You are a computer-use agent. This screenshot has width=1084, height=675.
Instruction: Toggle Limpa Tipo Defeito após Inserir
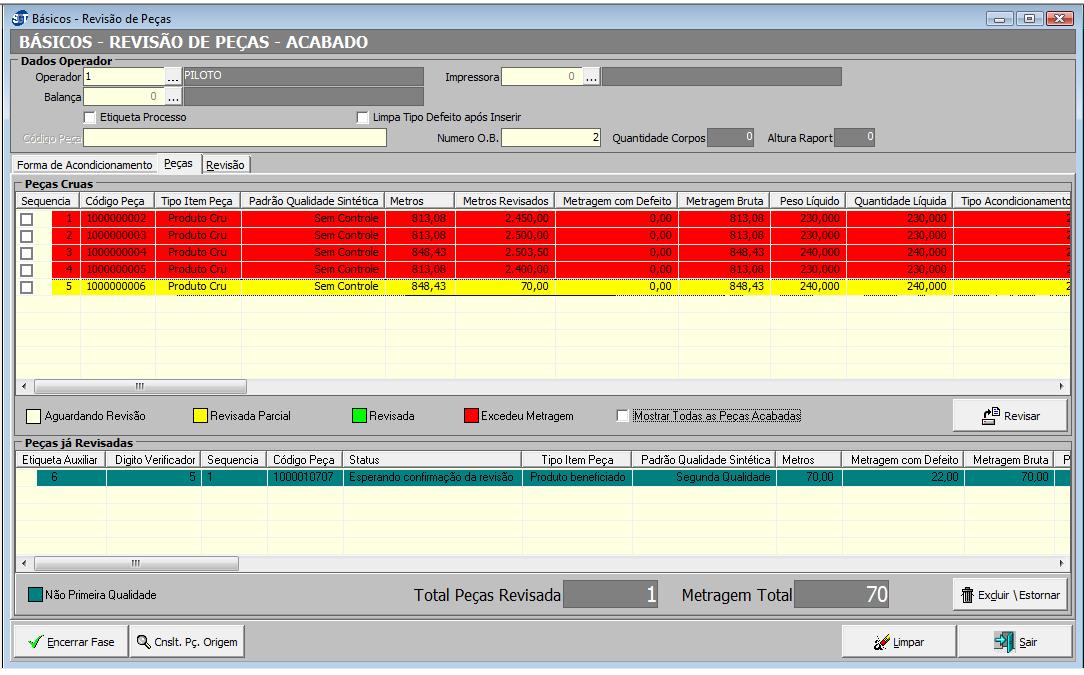coord(363,117)
